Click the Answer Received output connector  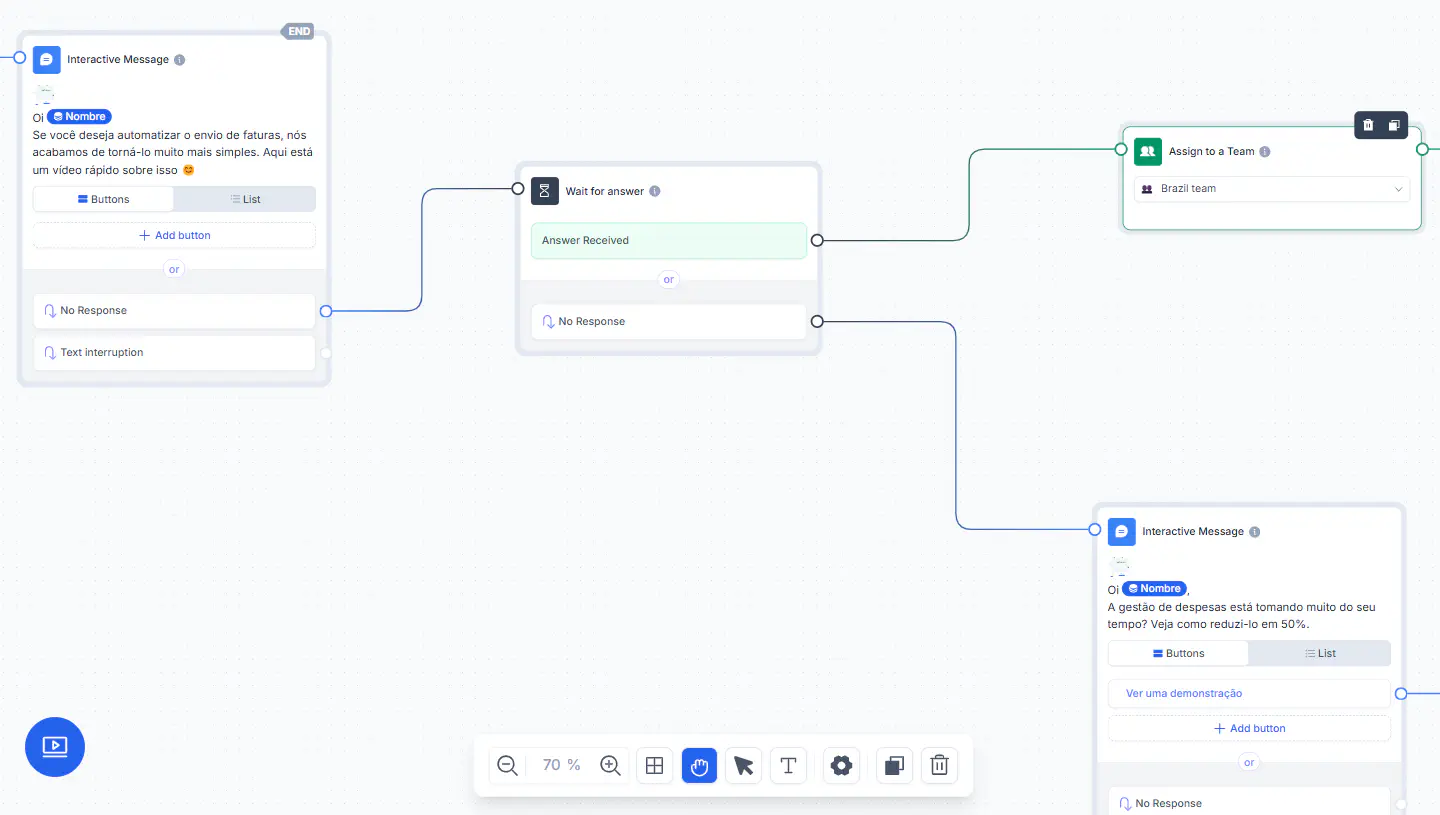(817, 240)
